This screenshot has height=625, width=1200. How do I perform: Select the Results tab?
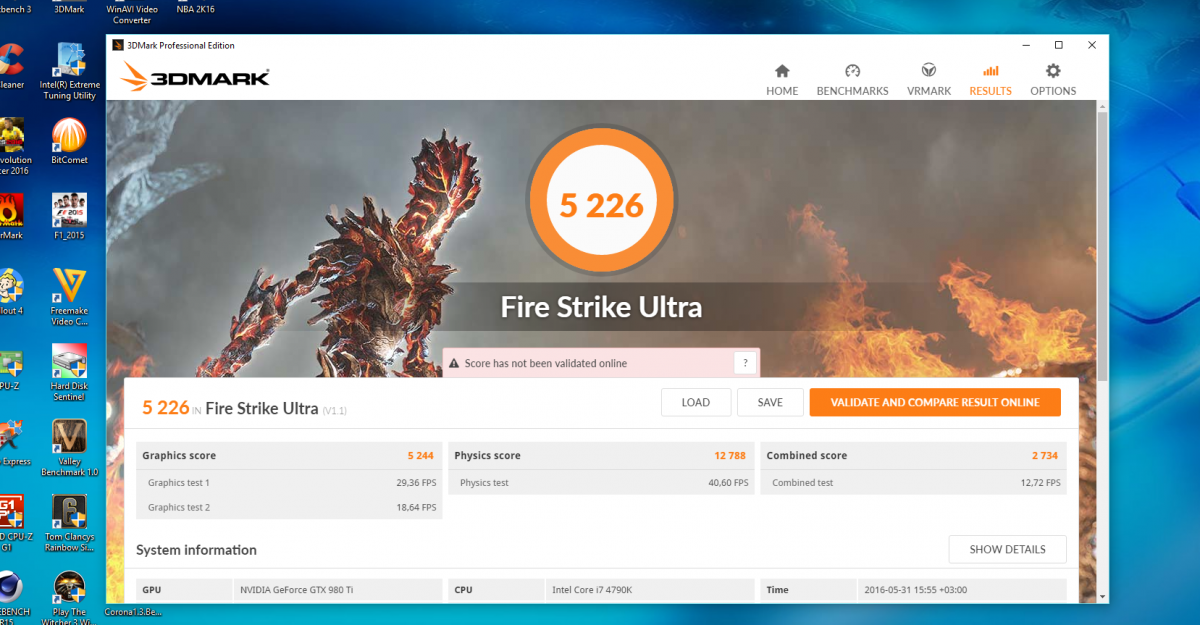pos(990,80)
